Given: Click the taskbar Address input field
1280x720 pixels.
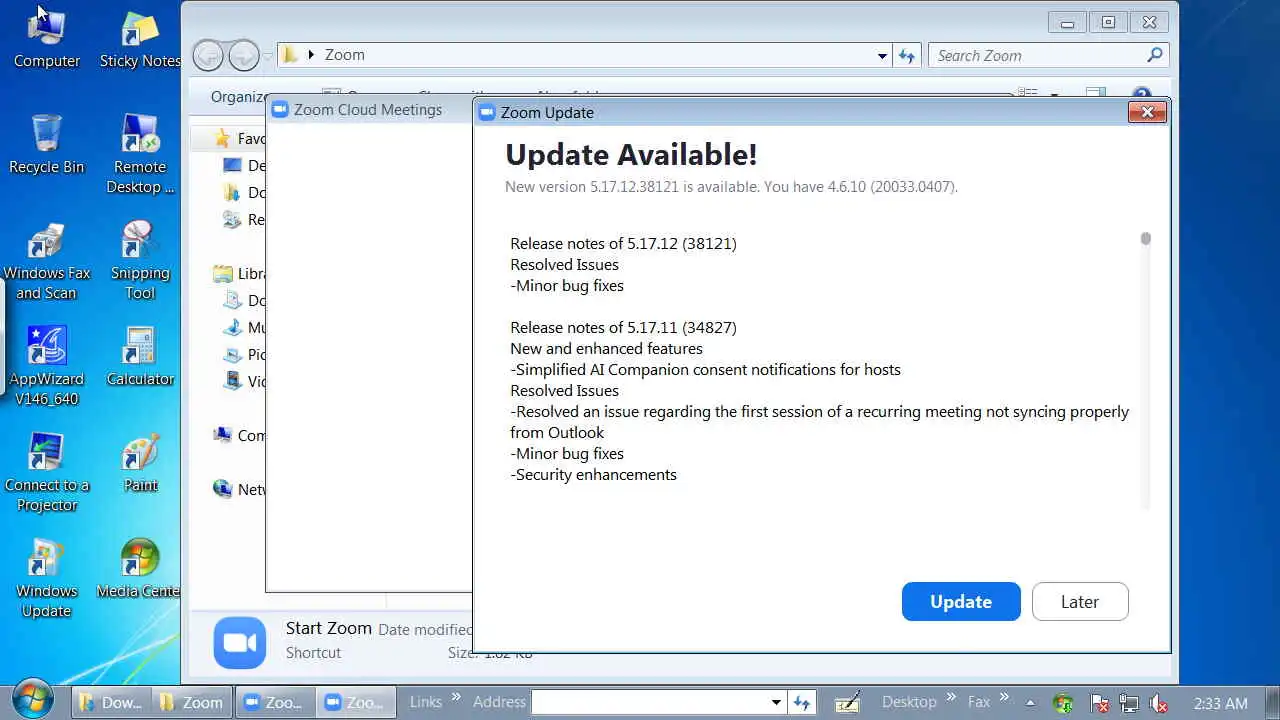Looking at the screenshot, I should (651, 702).
